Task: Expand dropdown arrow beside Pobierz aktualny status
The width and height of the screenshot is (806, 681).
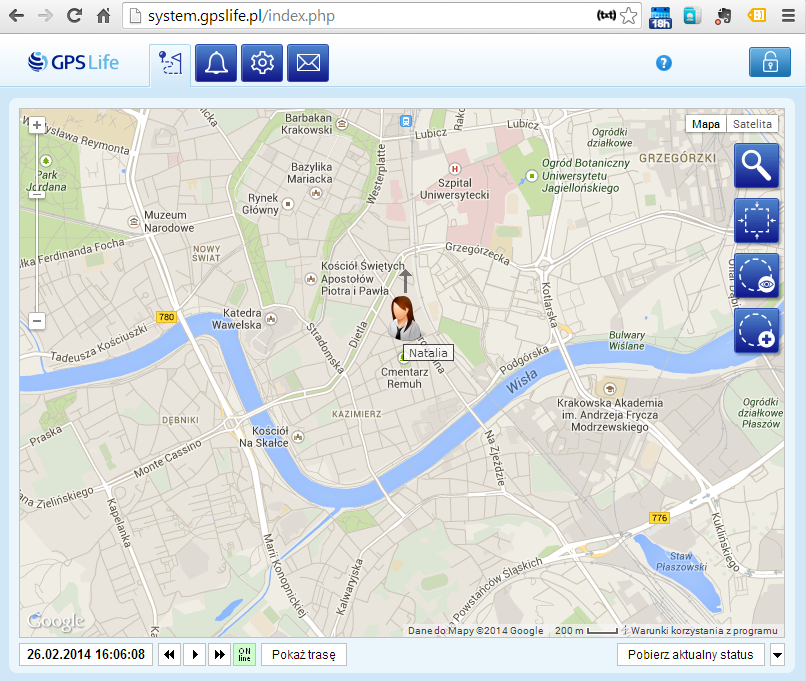Action: (777, 655)
